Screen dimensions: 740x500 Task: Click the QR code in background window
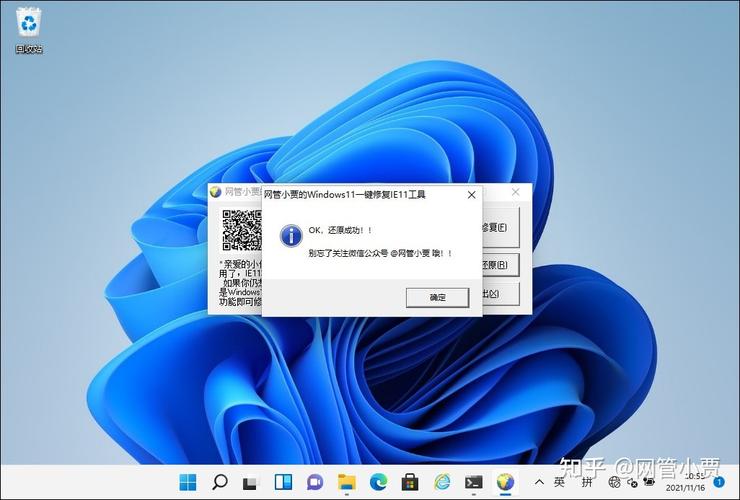point(242,230)
